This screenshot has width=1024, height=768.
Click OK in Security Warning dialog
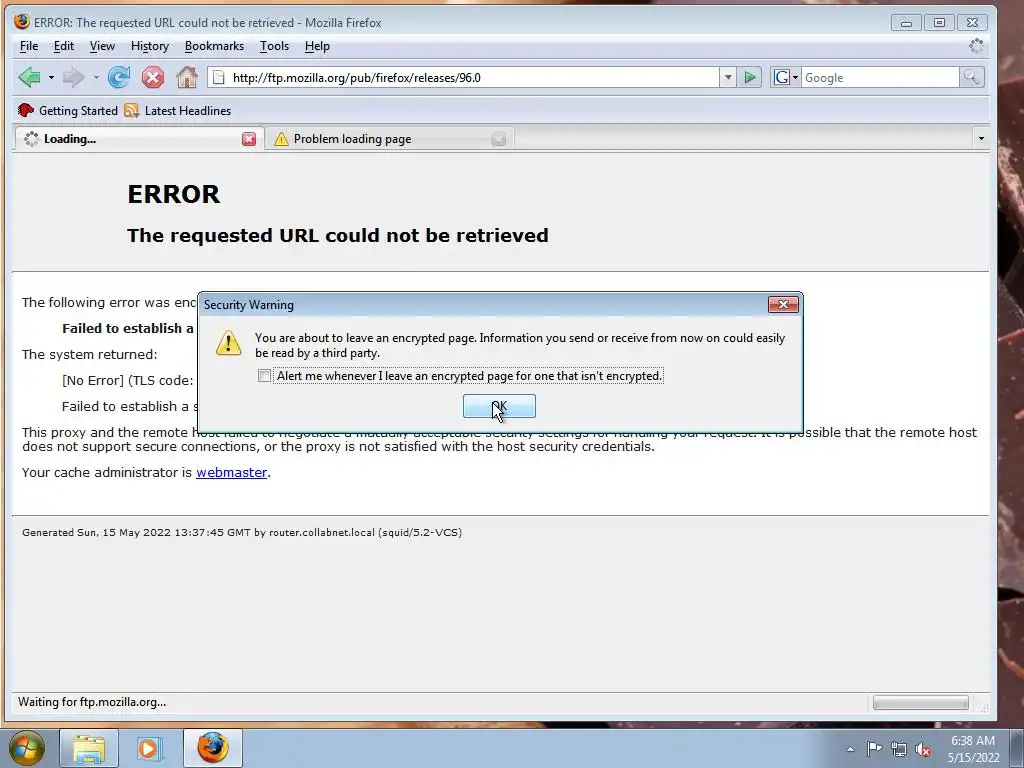pos(499,406)
